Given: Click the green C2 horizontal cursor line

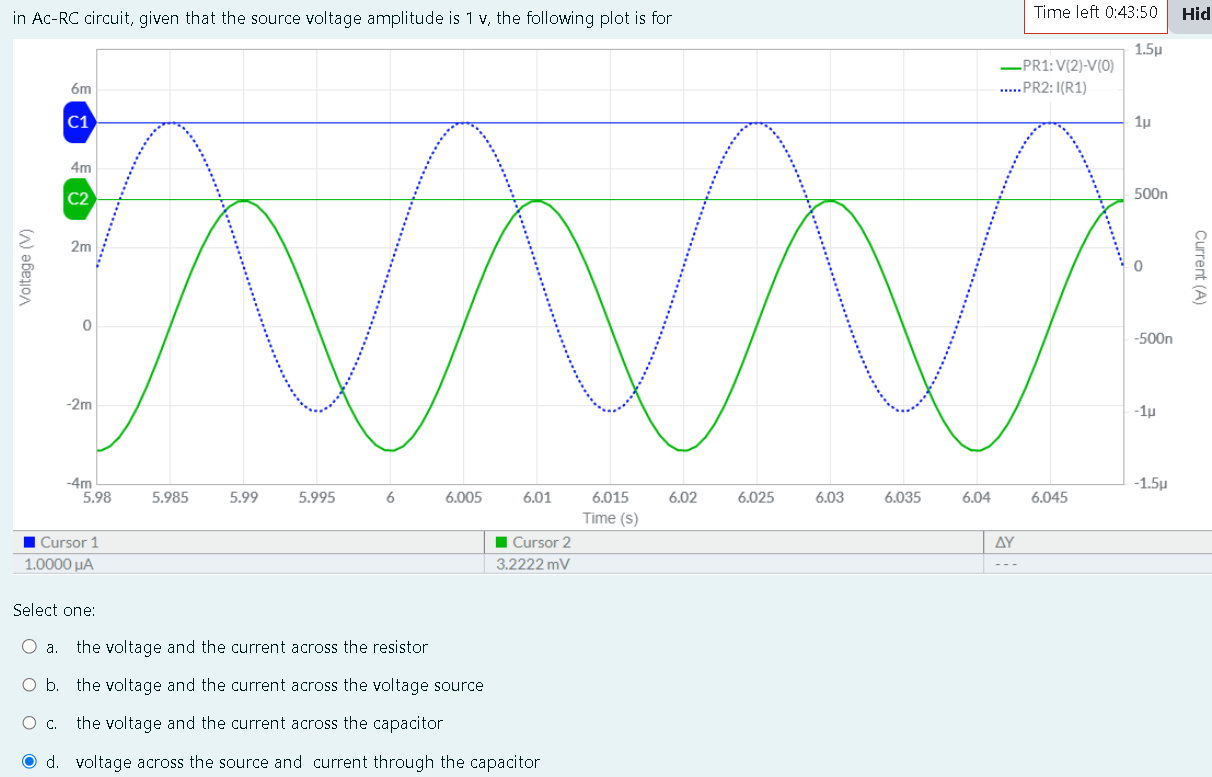Looking at the screenshot, I should 650,198.
